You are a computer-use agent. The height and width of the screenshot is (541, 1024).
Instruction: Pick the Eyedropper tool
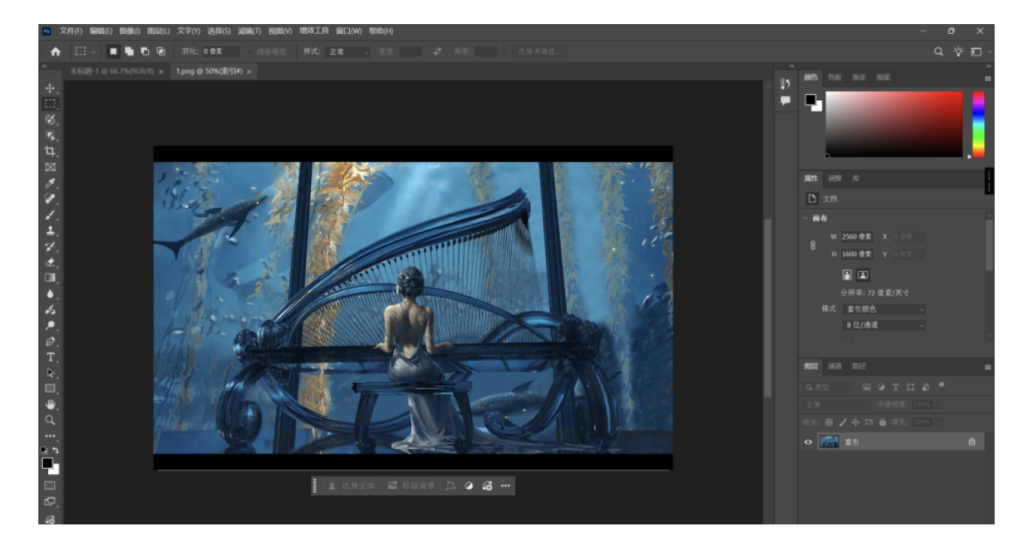pyautogui.click(x=50, y=183)
